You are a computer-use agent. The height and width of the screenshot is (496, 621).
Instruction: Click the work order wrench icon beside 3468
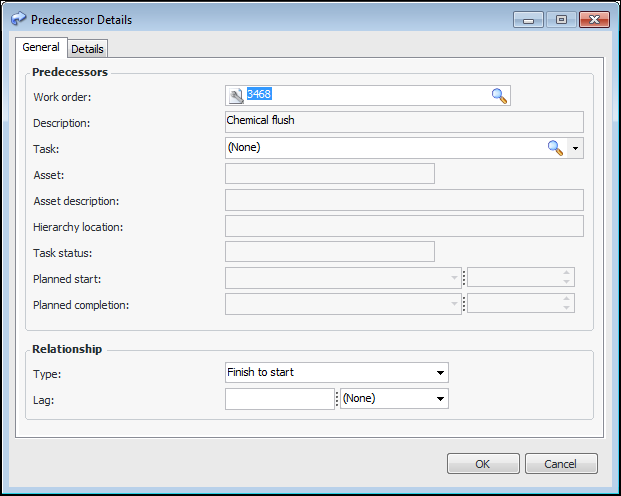tap(236, 96)
